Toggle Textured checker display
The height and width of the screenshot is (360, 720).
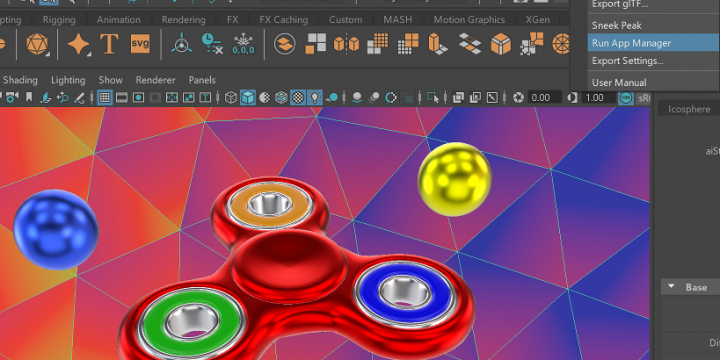(x=298, y=97)
